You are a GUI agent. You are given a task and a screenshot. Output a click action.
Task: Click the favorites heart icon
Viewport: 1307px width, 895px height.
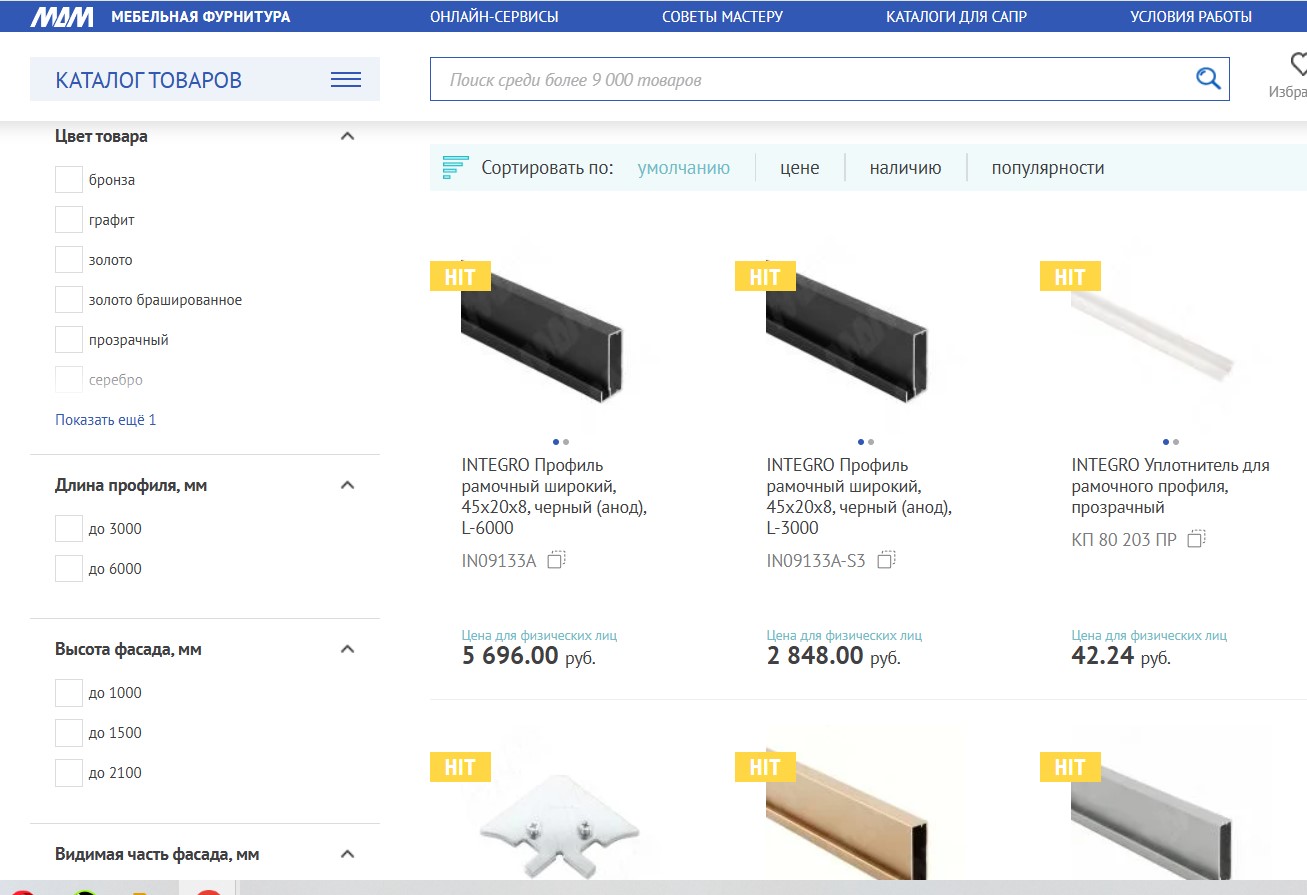1298,65
